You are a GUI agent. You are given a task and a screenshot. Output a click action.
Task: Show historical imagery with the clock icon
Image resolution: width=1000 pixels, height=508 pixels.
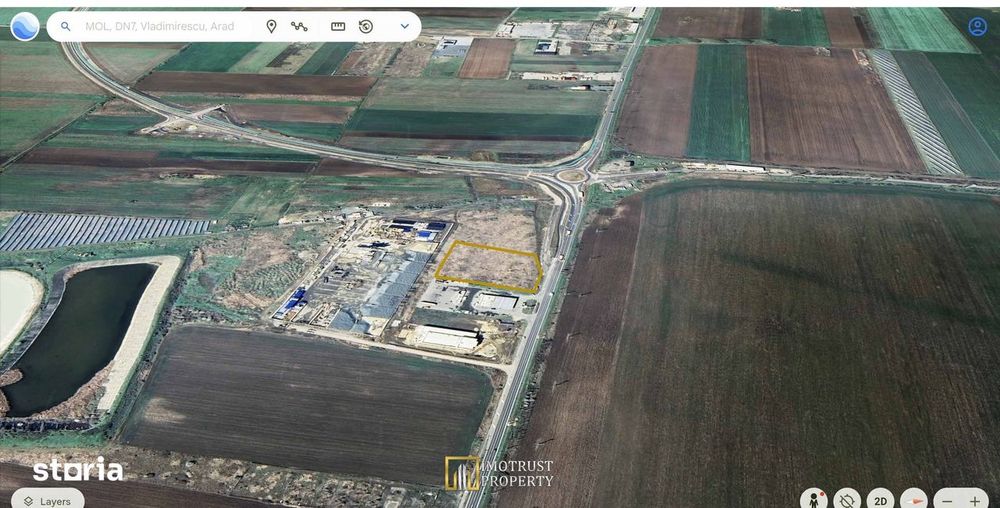[x=366, y=27]
